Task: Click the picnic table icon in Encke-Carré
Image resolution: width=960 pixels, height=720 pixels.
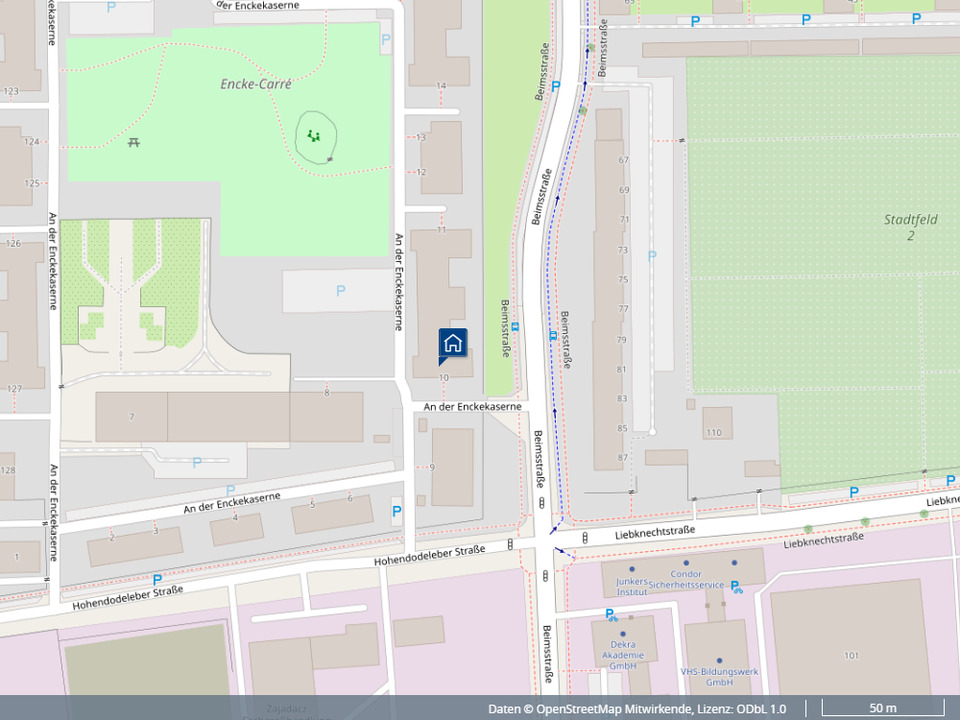Action: tap(134, 142)
